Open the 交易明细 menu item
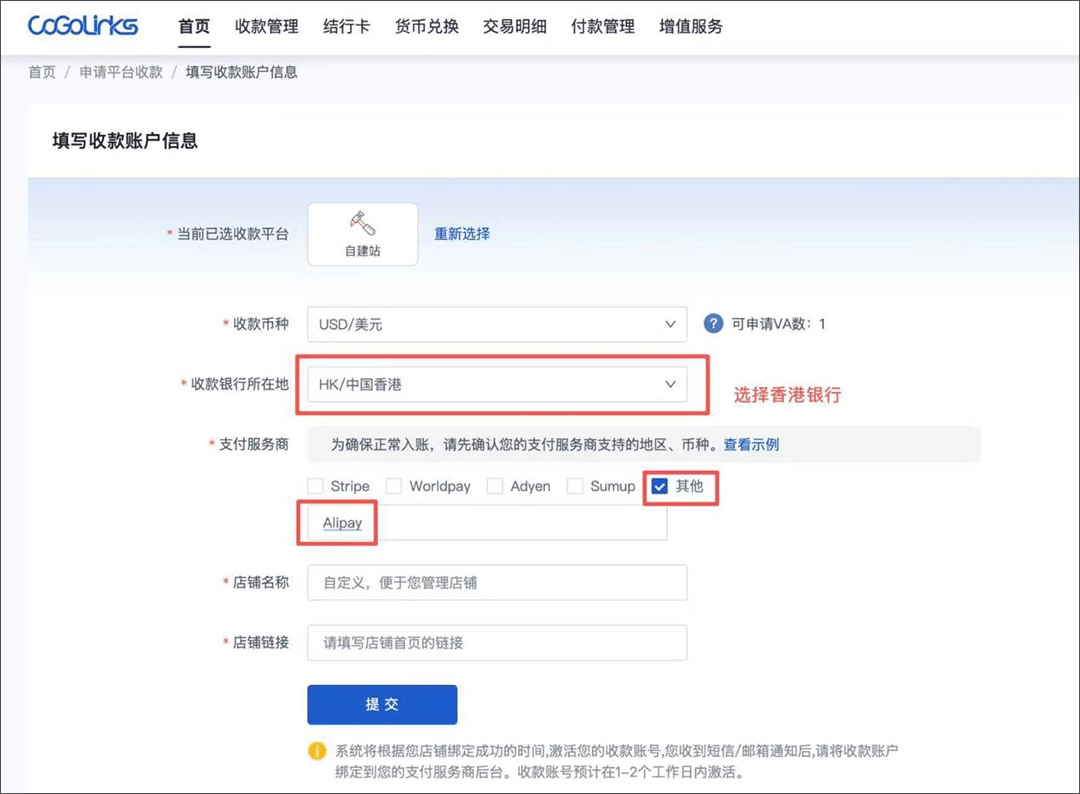The image size is (1080, 794). (514, 27)
